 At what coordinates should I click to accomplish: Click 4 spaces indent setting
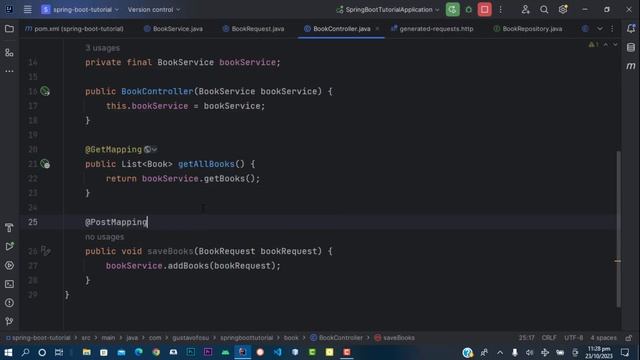click(603, 338)
